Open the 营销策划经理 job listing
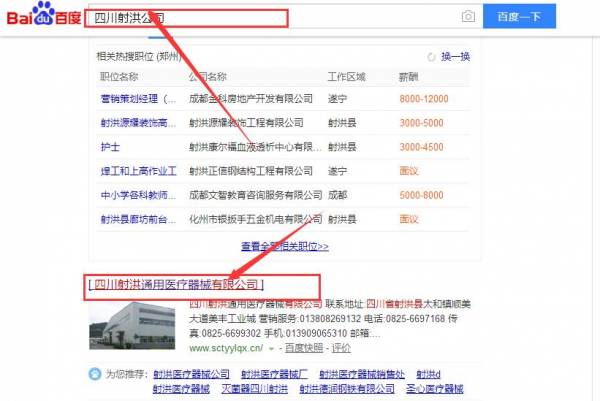600x401 pixels. click(x=139, y=99)
